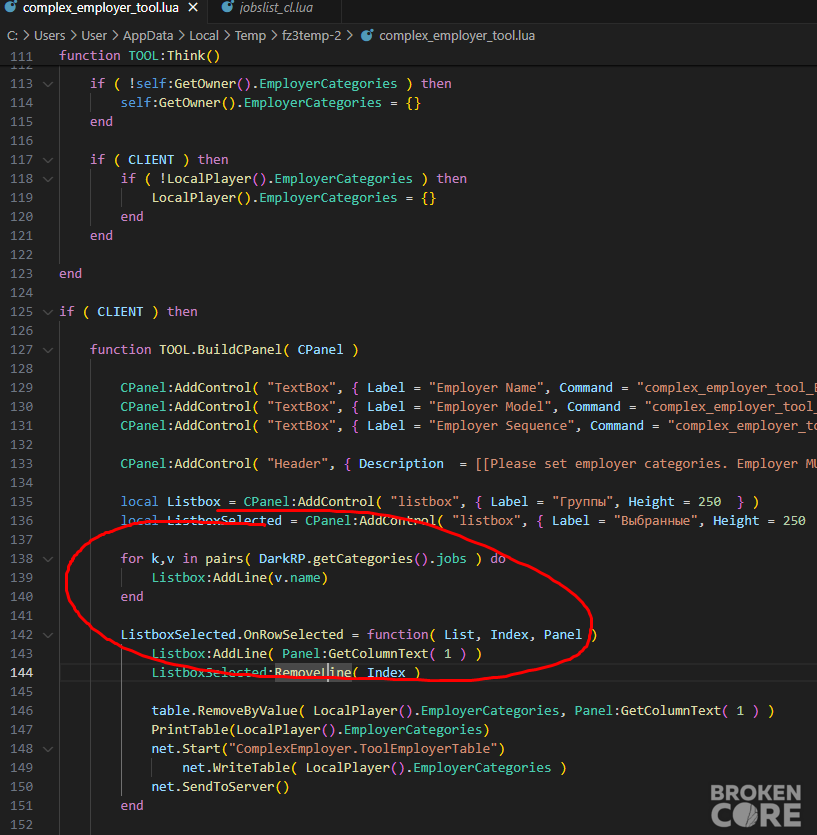Fold the CLIENT if block at line 117
817x835 pixels.
pyautogui.click(x=48, y=160)
